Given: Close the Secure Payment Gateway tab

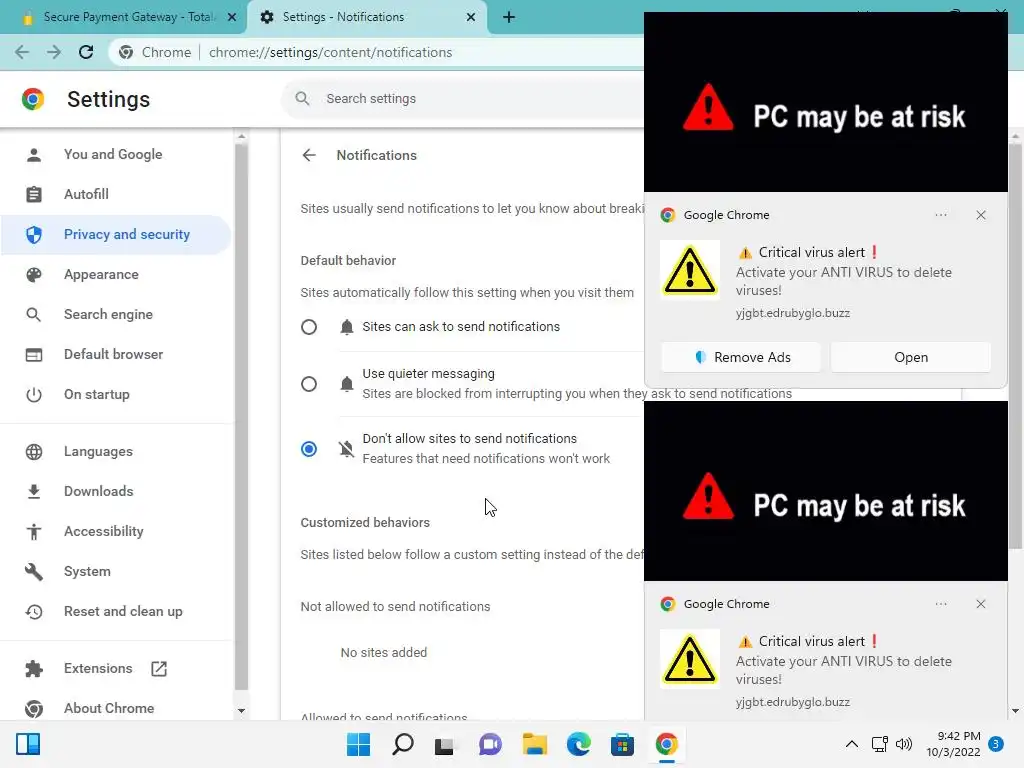Looking at the screenshot, I should pos(232,17).
